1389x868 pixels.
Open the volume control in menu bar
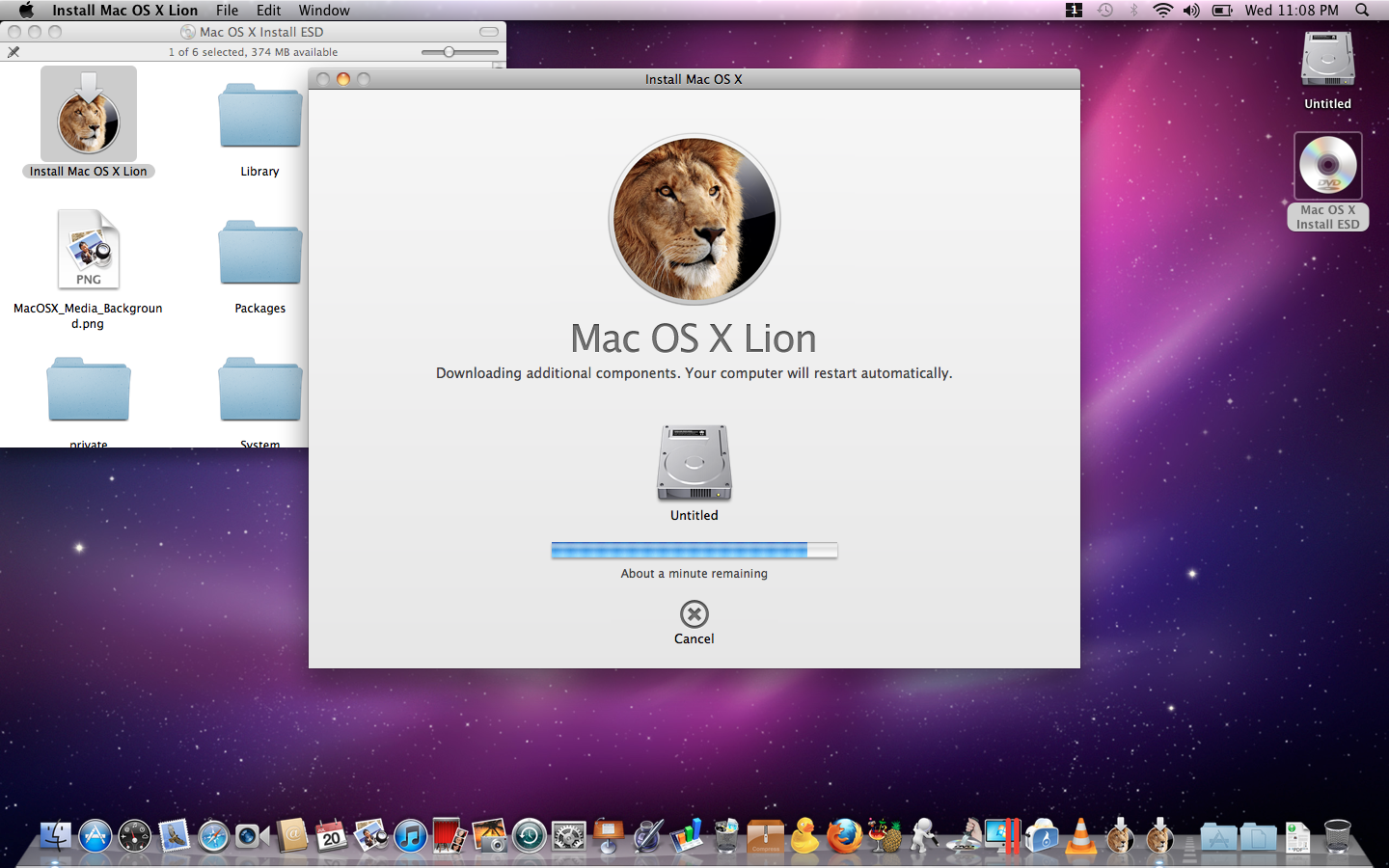pos(1191,10)
